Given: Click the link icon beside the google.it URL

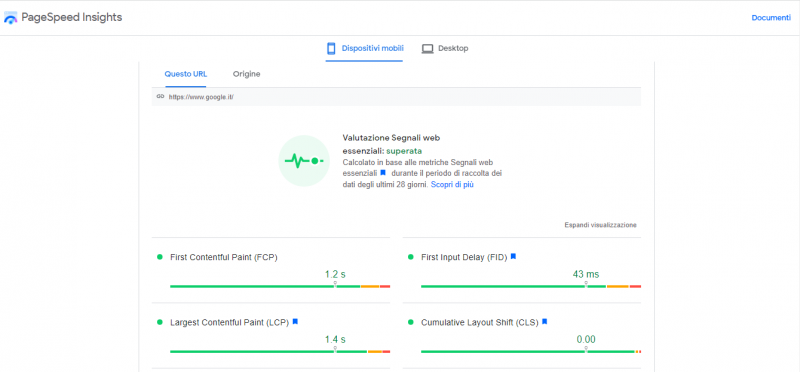Looking at the screenshot, I should 160,96.
